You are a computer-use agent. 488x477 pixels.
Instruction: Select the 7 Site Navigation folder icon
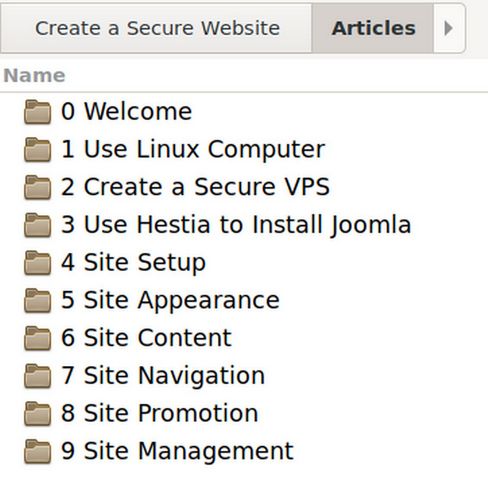(x=38, y=376)
